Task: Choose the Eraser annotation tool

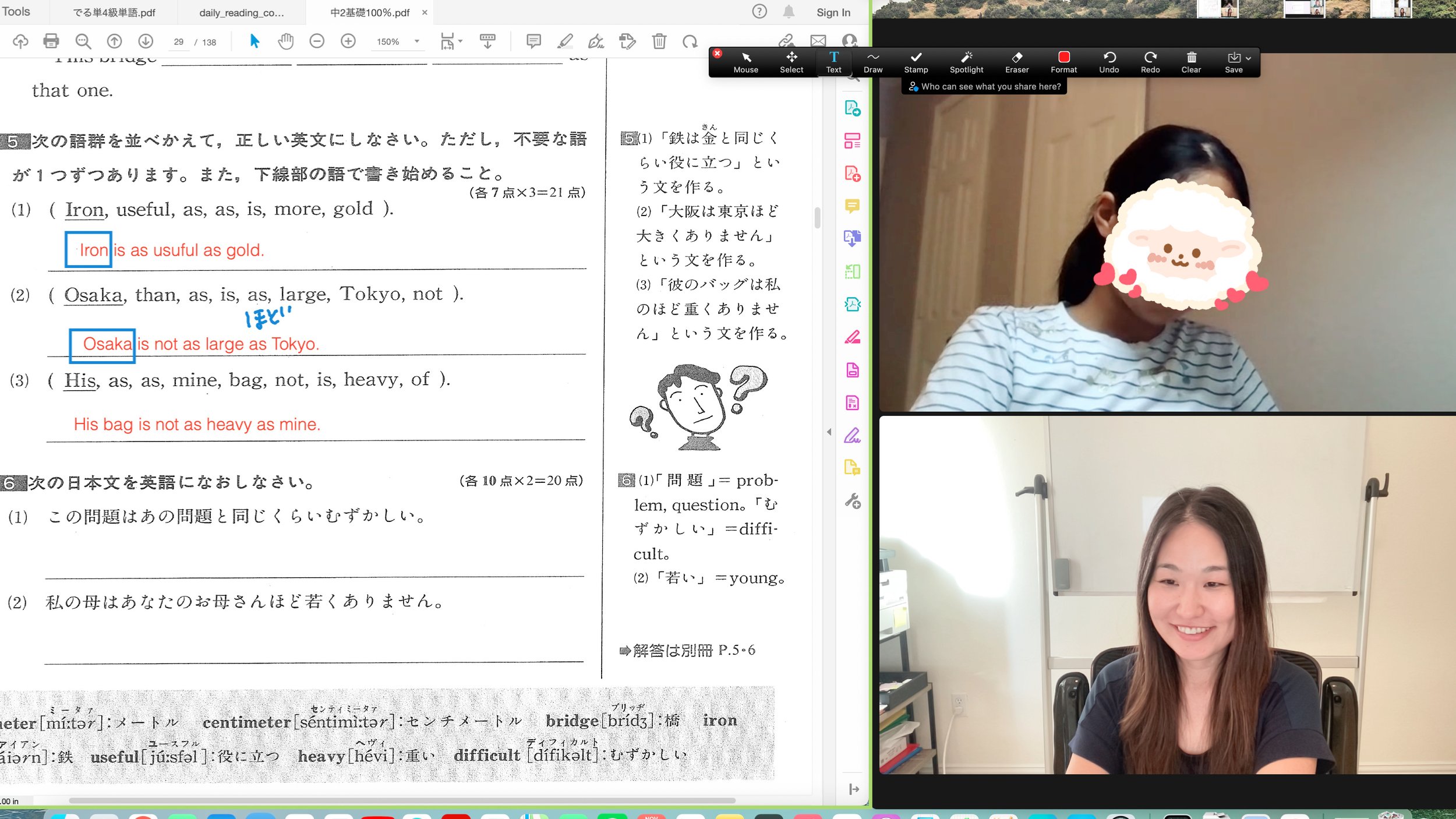Action: 1016,62
